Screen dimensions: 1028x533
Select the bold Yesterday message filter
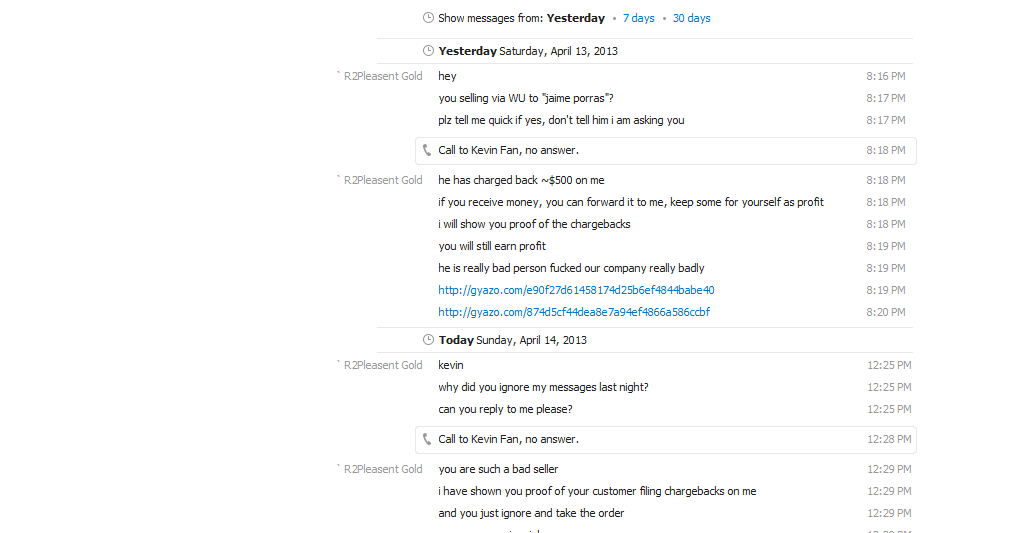click(575, 18)
